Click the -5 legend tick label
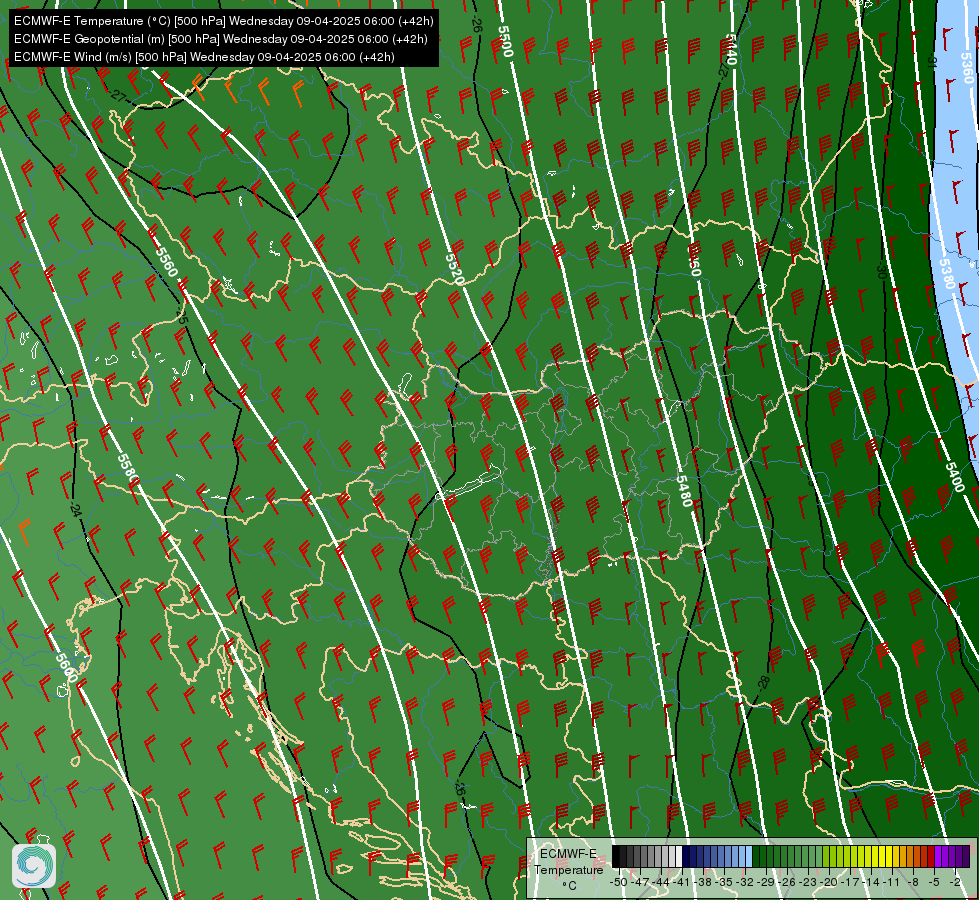979x900 pixels. (934, 883)
